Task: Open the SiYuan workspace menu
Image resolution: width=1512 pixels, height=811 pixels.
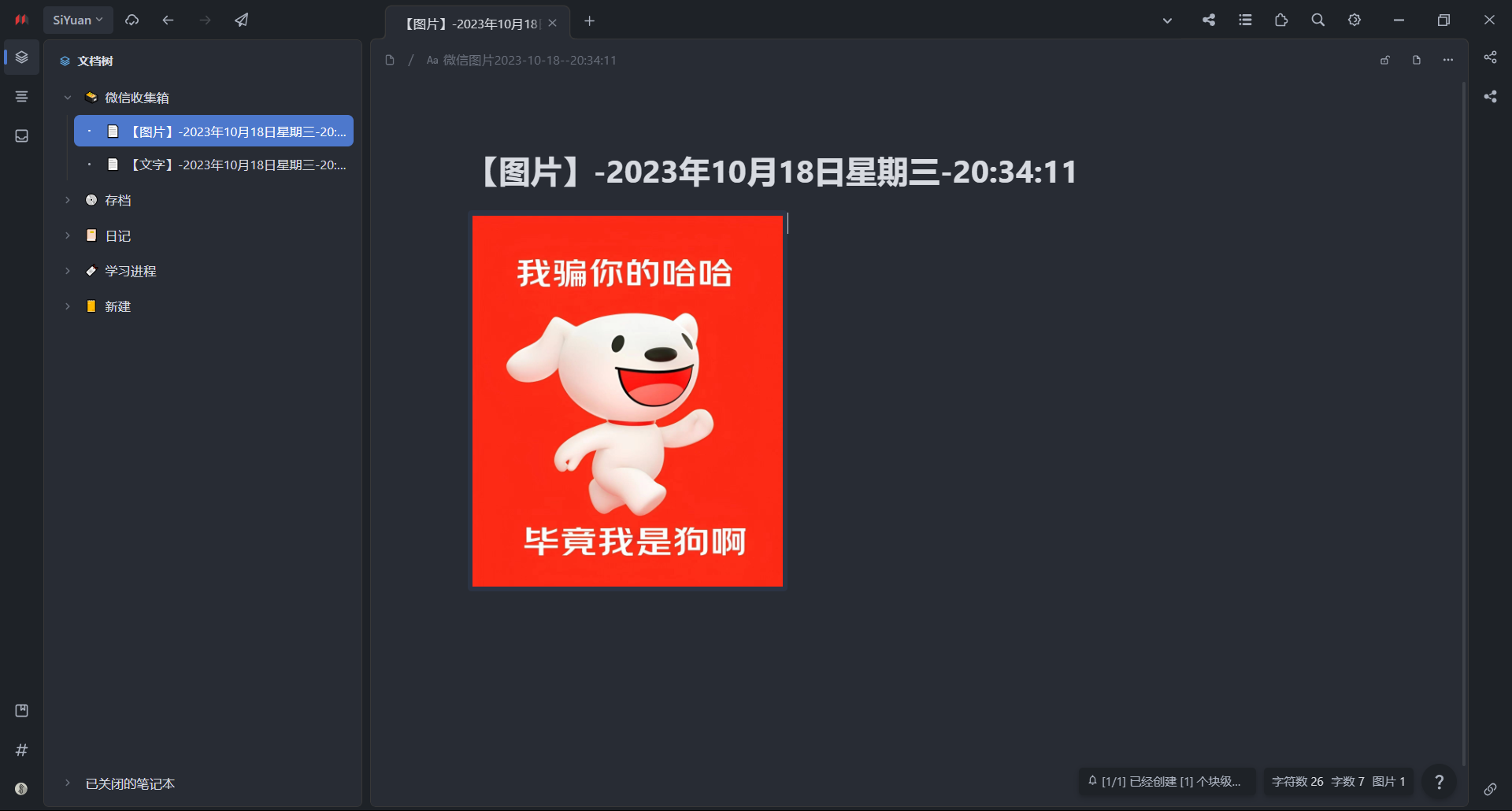Action: 76,20
